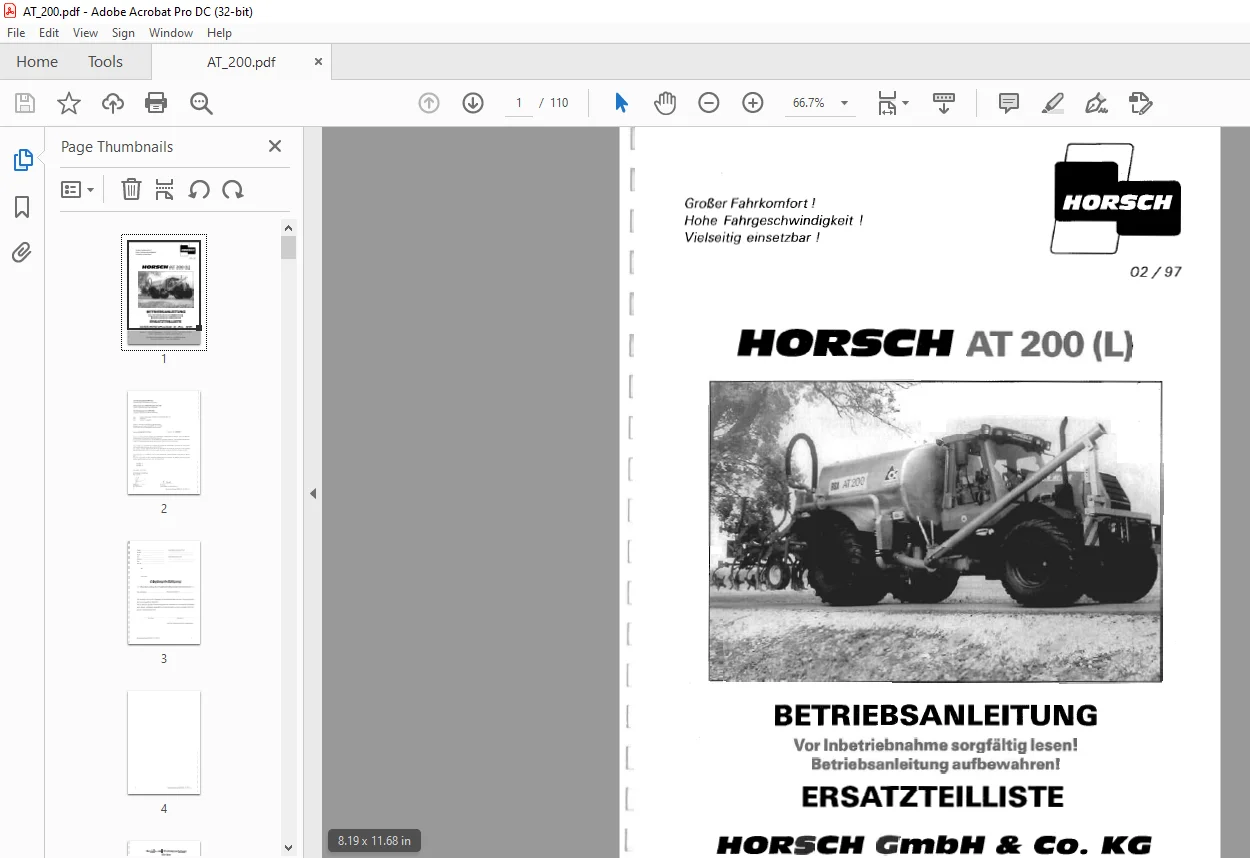Click the ERSATZTEILLISTE heading in the document

pos(932,796)
